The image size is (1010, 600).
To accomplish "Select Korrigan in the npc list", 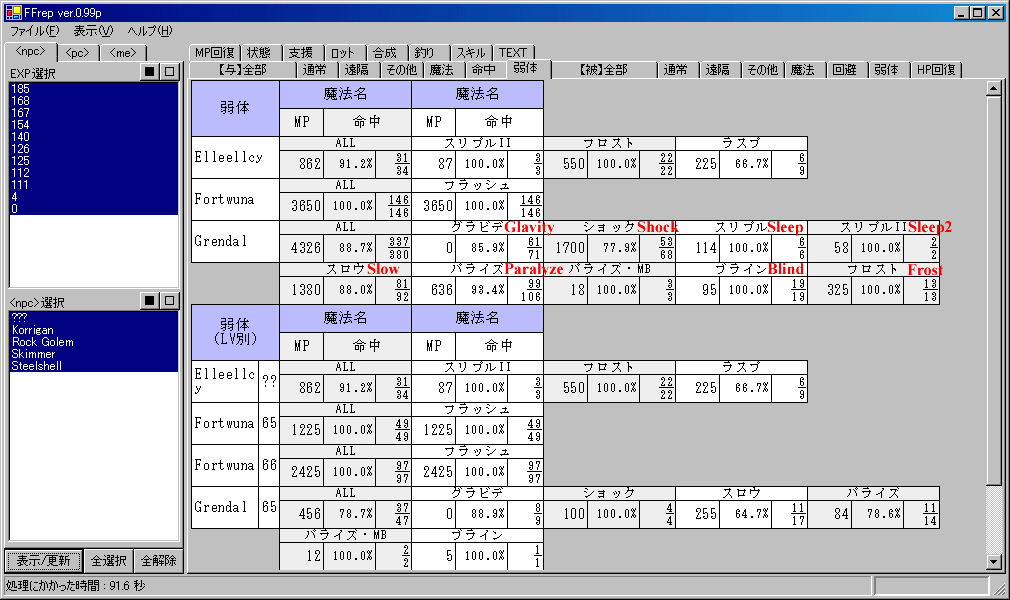I will click(33, 330).
